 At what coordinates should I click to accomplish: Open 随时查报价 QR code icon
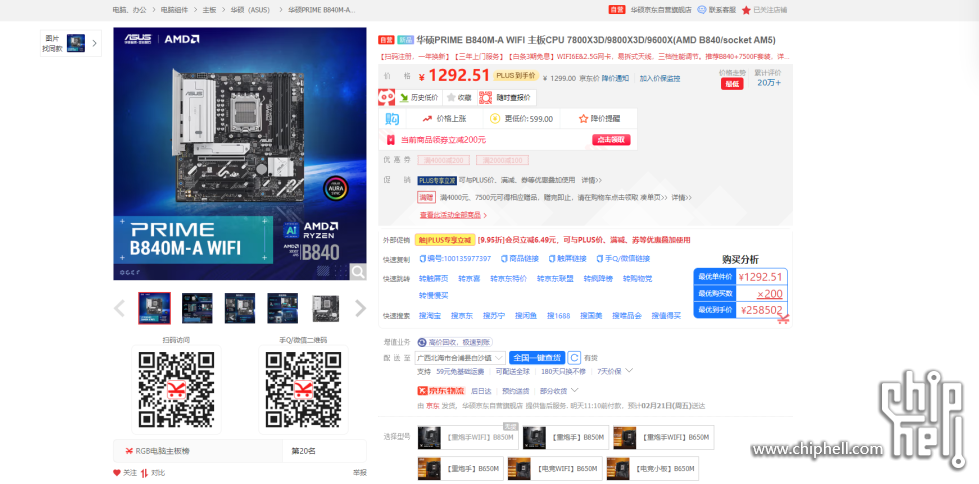(x=486, y=97)
